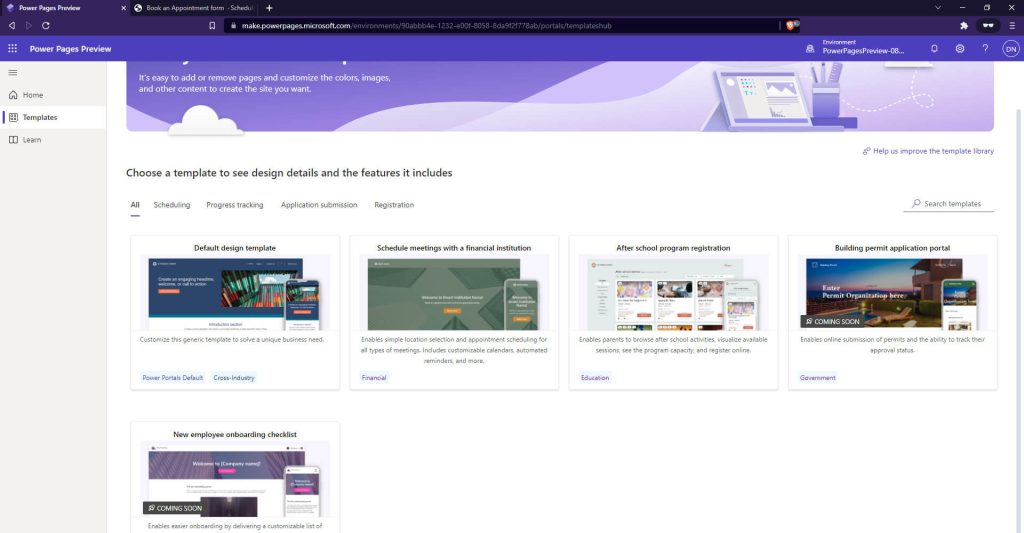The height and width of the screenshot is (533, 1024).
Task: Open the notifications bell icon
Action: click(x=934, y=48)
